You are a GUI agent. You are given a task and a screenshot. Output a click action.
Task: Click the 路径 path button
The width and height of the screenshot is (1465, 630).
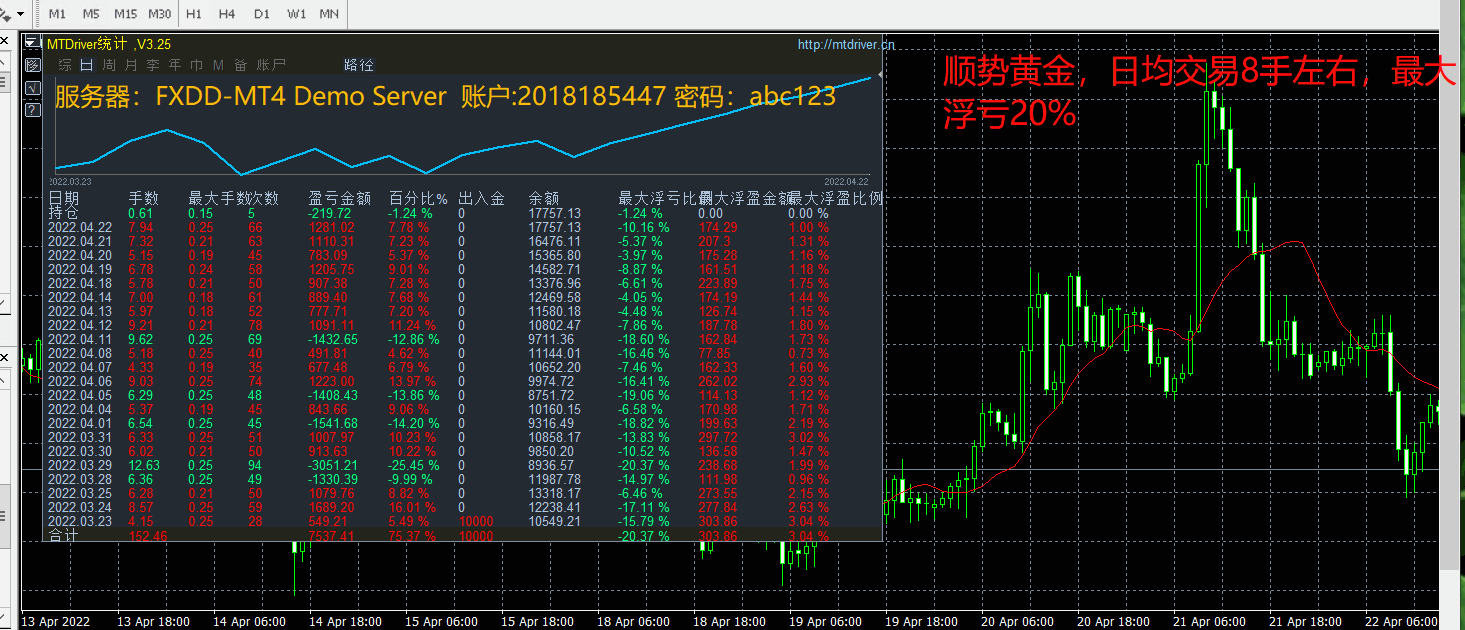point(359,65)
